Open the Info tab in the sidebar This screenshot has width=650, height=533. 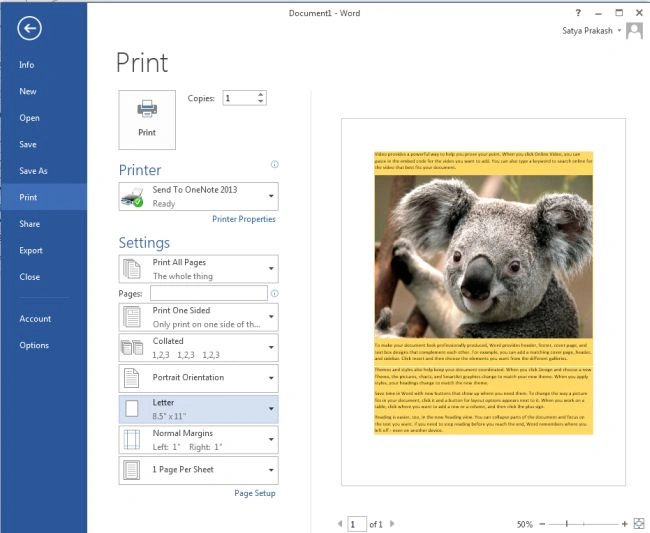pyautogui.click(x=44, y=65)
